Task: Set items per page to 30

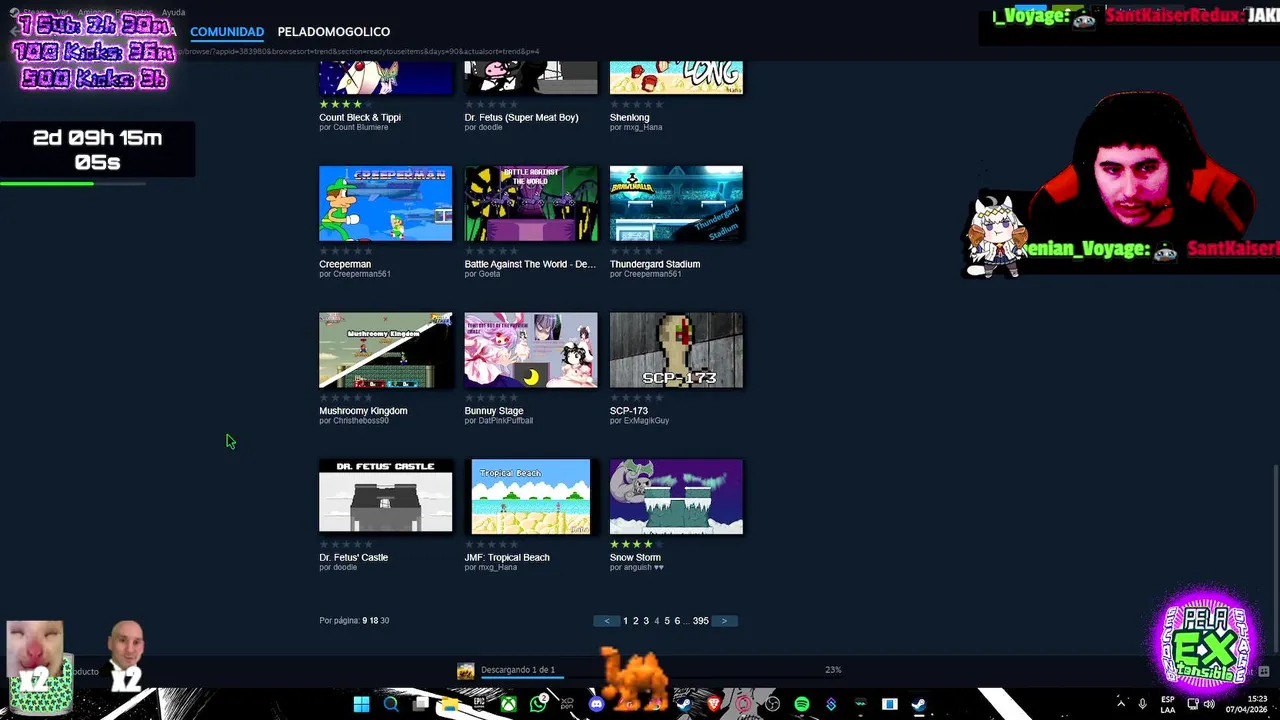Action: pyautogui.click(x=385, y=621)
